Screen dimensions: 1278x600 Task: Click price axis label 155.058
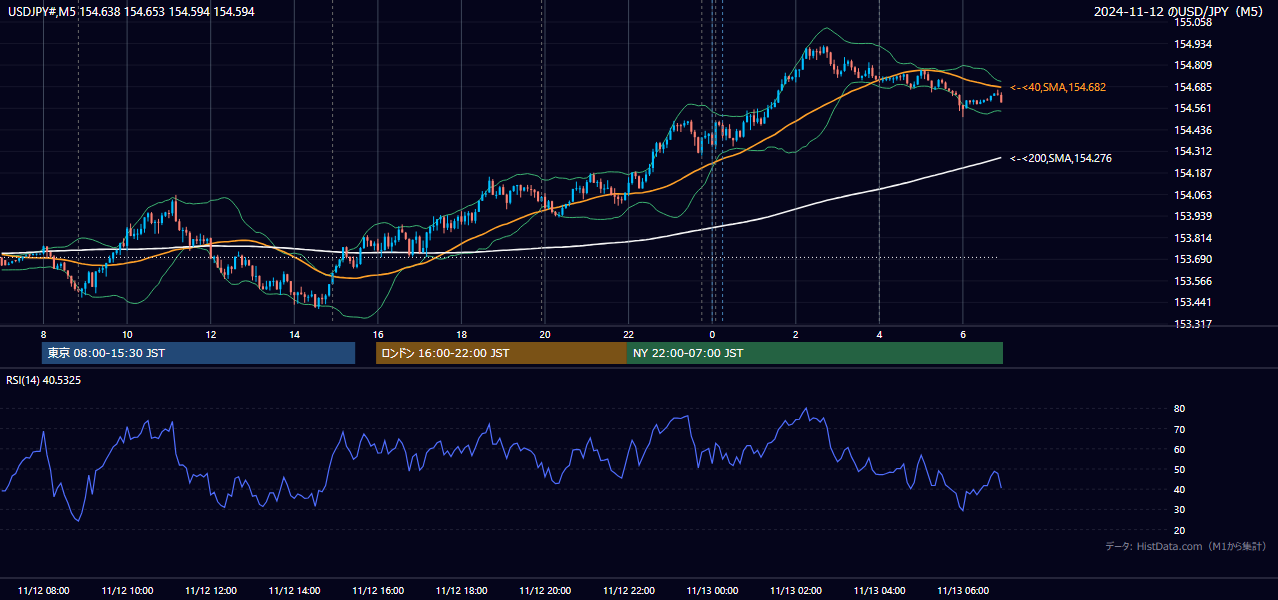(x=1194, y=22)
